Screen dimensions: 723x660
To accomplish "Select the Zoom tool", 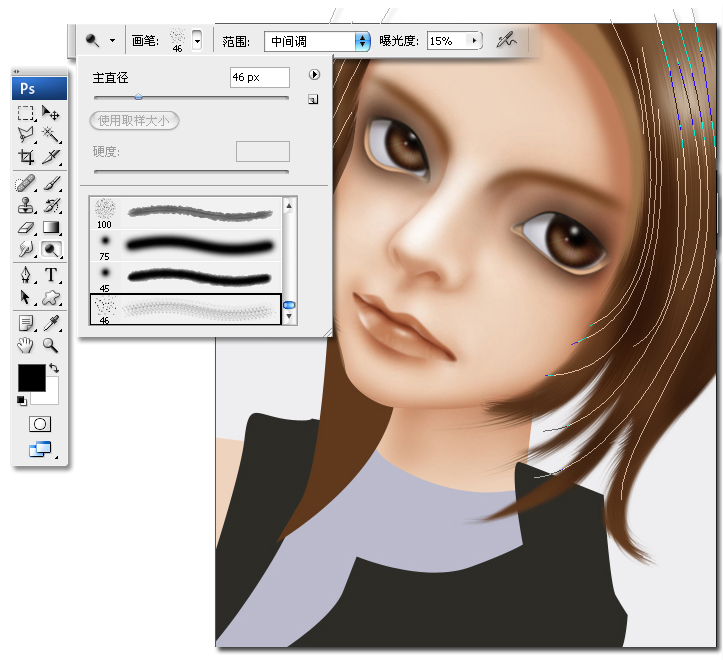I will (51, 345).
